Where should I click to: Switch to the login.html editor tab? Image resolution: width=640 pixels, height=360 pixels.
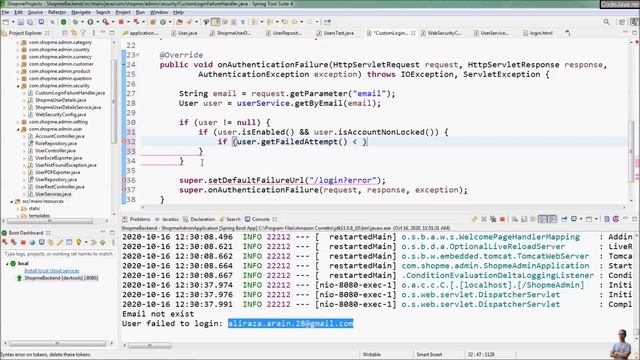tap(538, 33)
